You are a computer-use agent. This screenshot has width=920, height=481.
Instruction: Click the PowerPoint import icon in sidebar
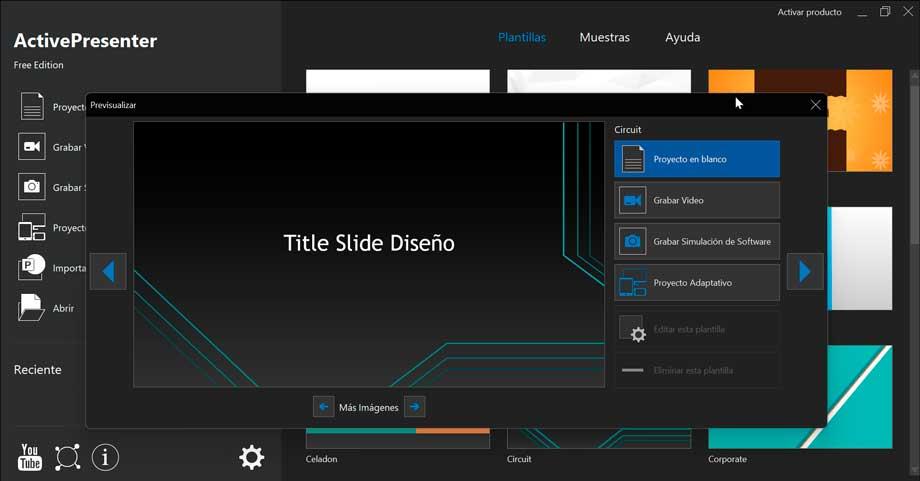pos(32,267)
